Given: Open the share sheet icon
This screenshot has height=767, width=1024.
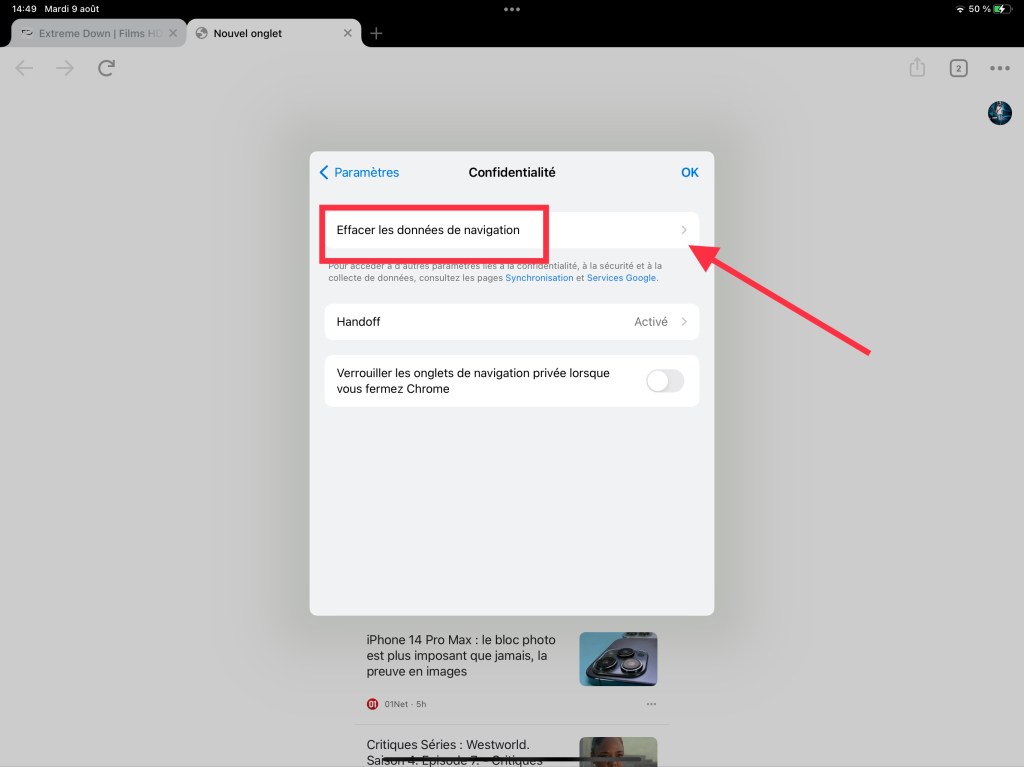Looking at the screenshot, I should [x=917, y=68].
